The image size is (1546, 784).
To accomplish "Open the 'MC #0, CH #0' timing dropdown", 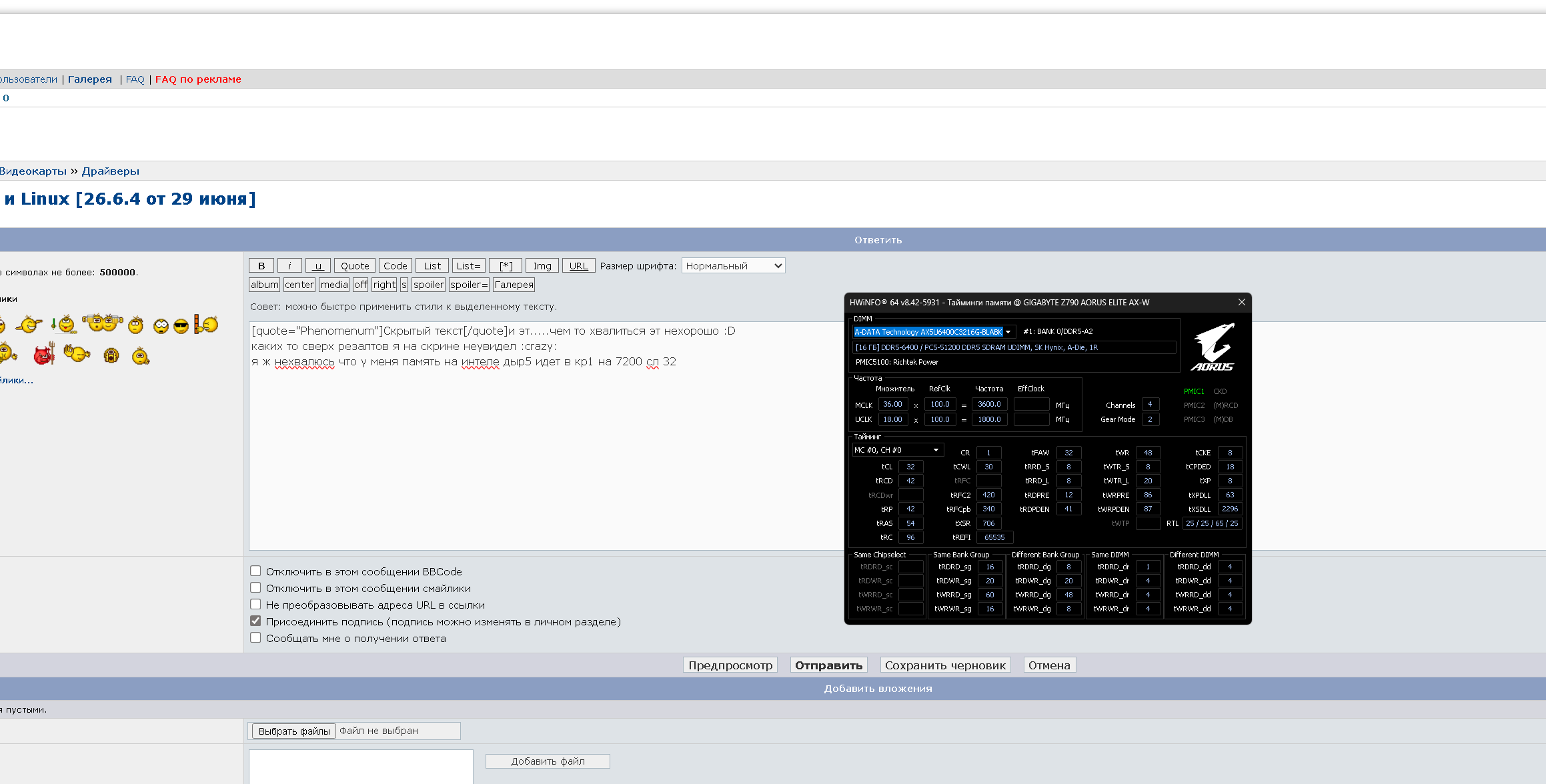I will 898,450.
